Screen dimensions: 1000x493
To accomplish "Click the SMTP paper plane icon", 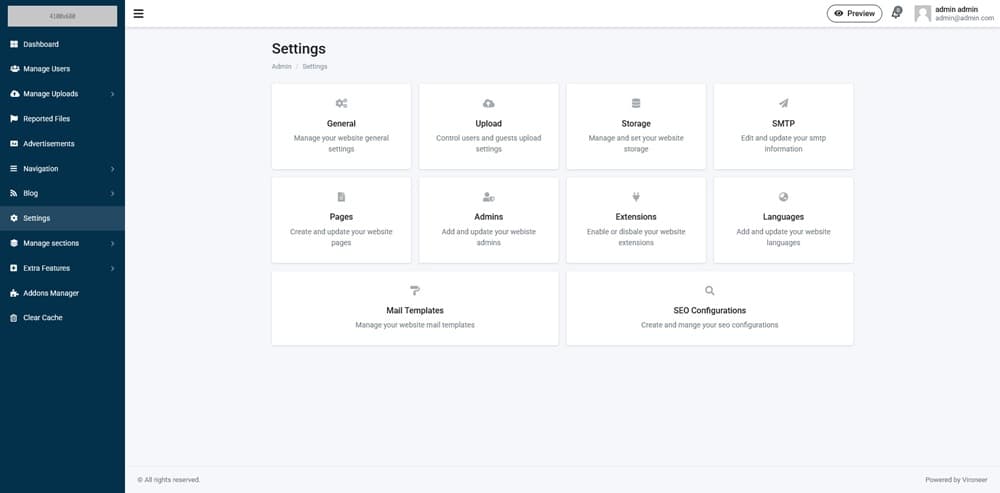I will click(x=783, y=103).
